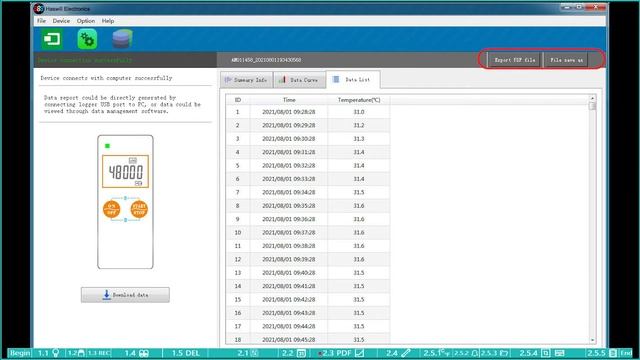Select time cell 2021/08/01 09:32:28

(289, 165)
